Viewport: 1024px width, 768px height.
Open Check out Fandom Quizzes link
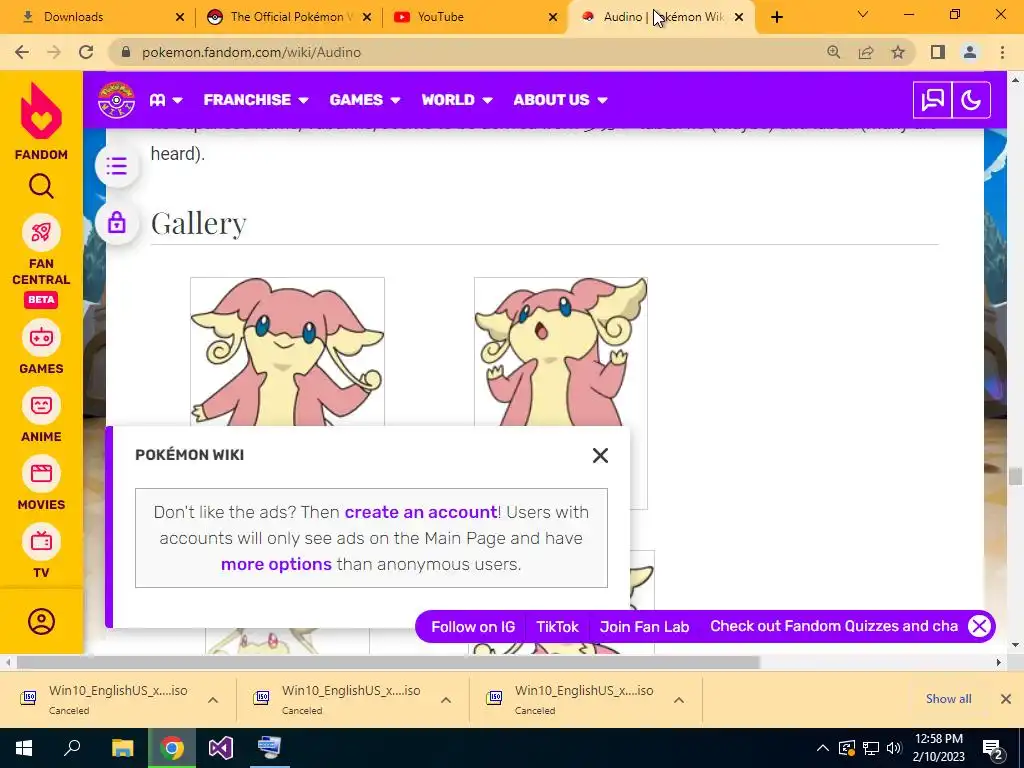coord(834,626)
